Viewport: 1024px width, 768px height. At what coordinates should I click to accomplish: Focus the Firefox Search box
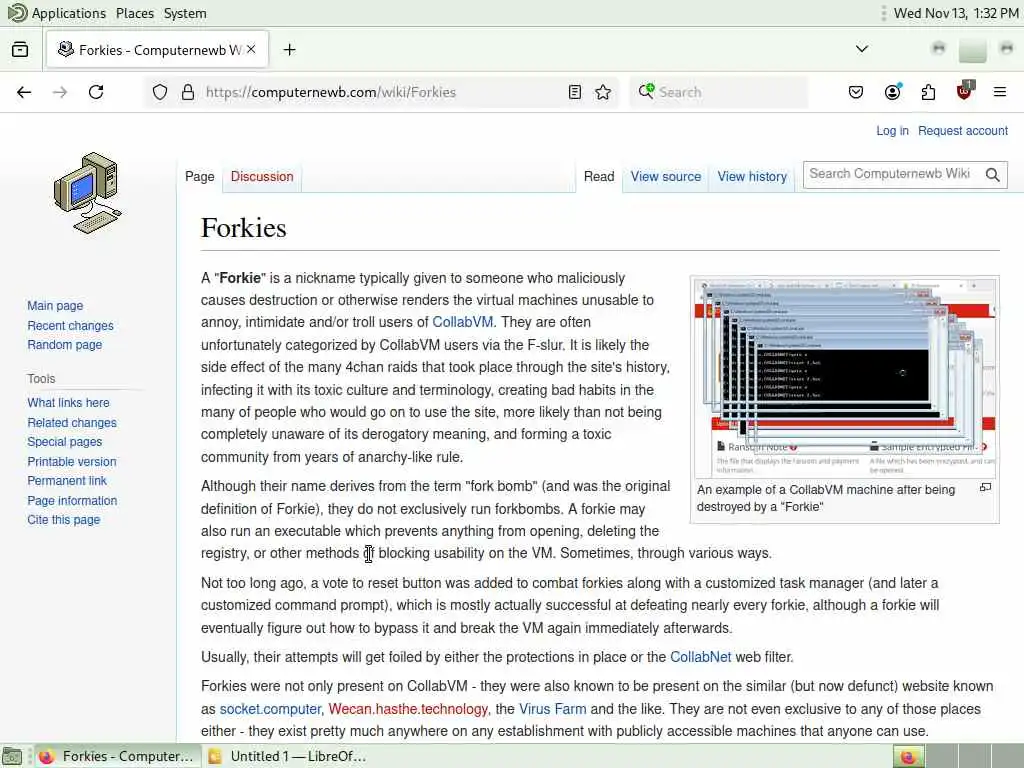[x=718, y=92]
